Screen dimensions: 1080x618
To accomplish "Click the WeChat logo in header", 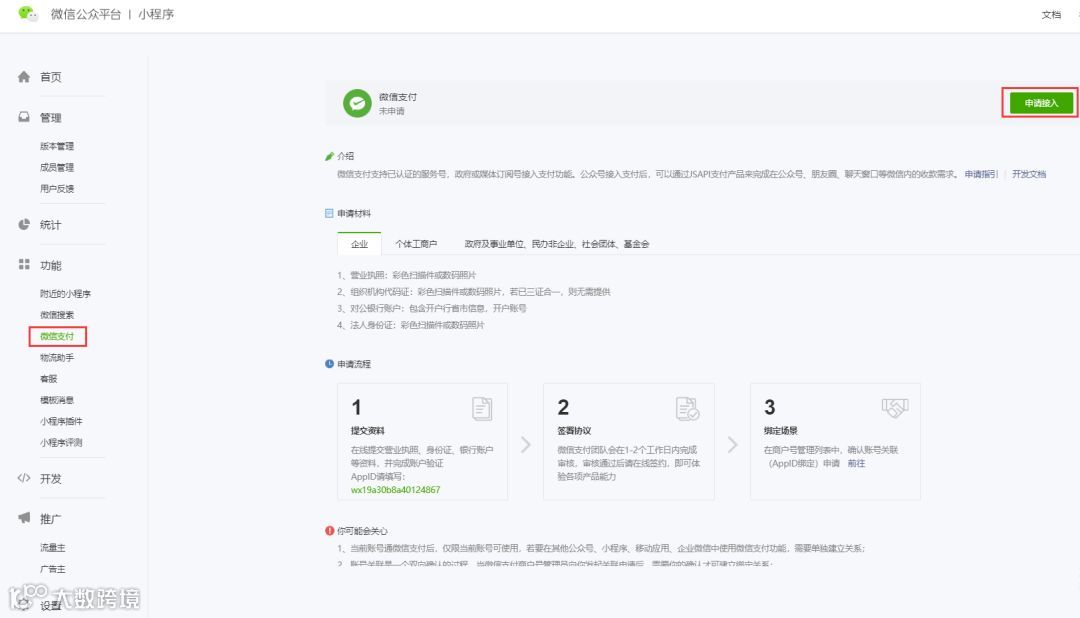I will pyautogui.click(x=28, y=13).
